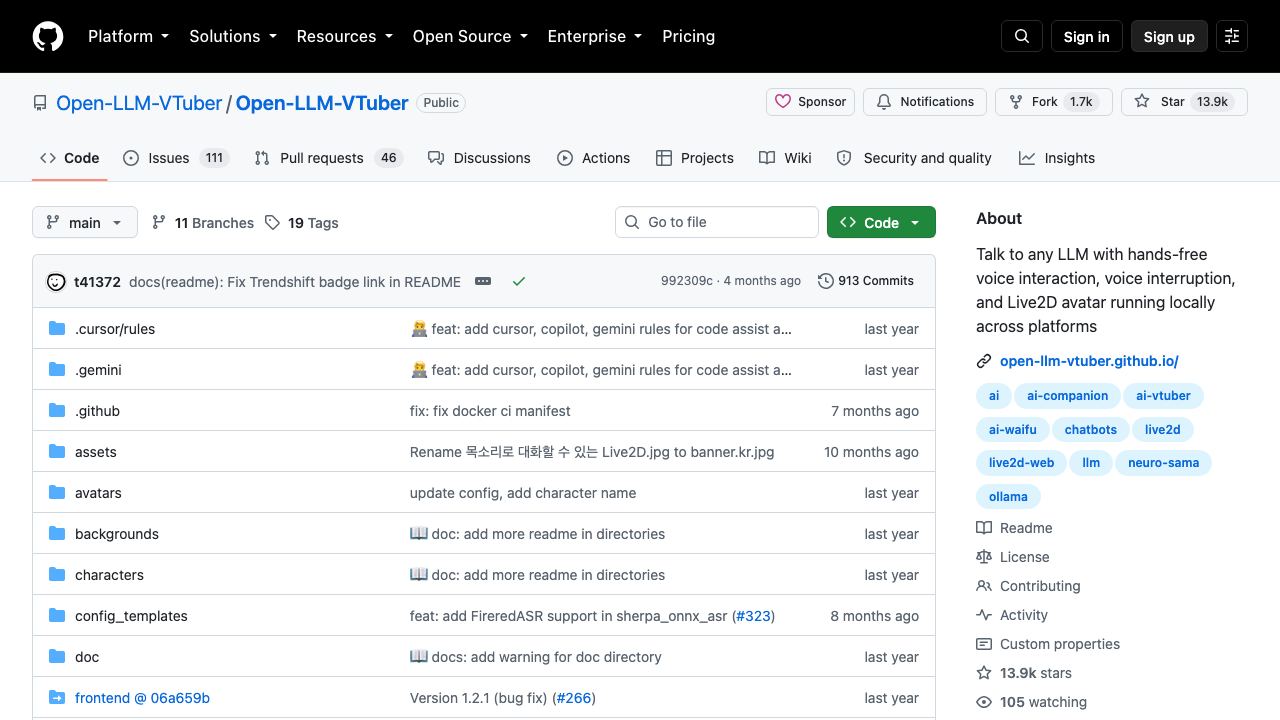Open the open-llm-vtuber.github.io website link

tap(1089, 361)
